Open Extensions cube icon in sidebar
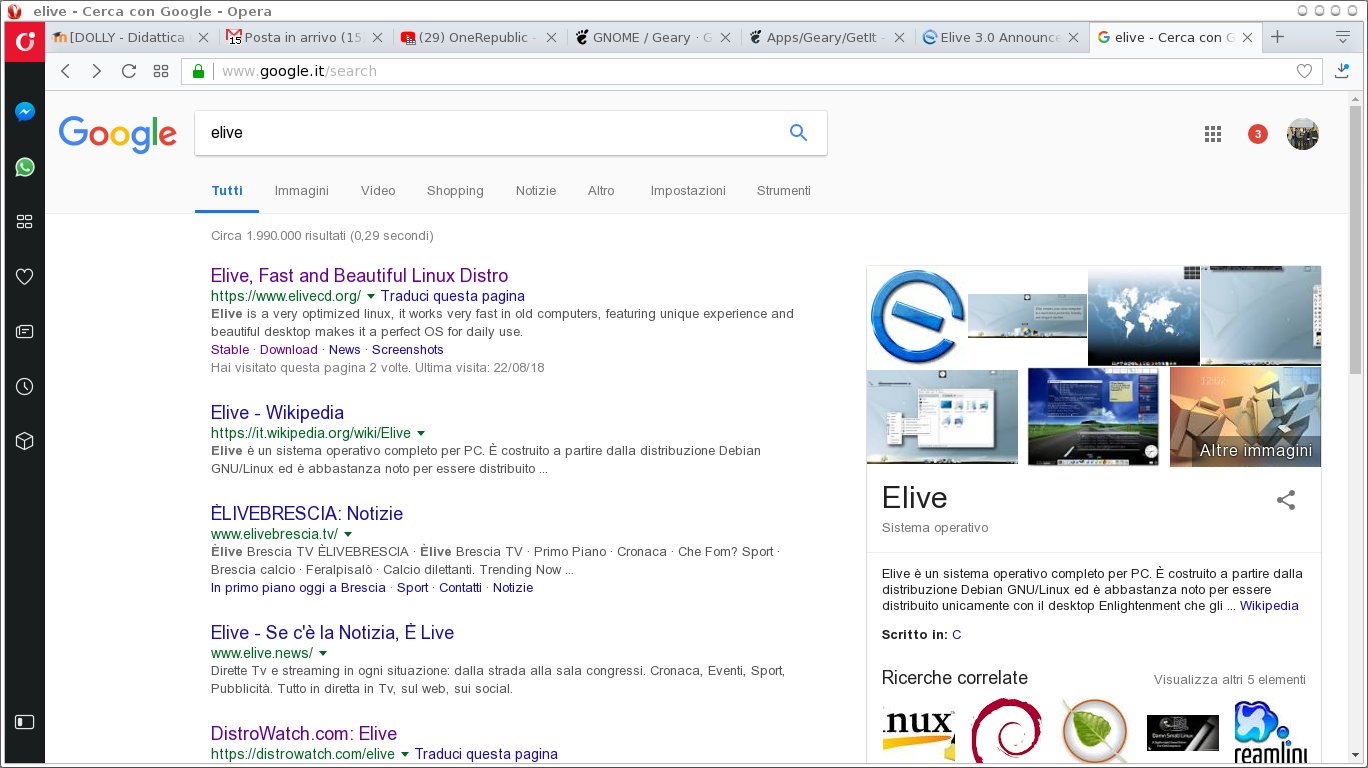1368x768 pixels. click(25, 441)
